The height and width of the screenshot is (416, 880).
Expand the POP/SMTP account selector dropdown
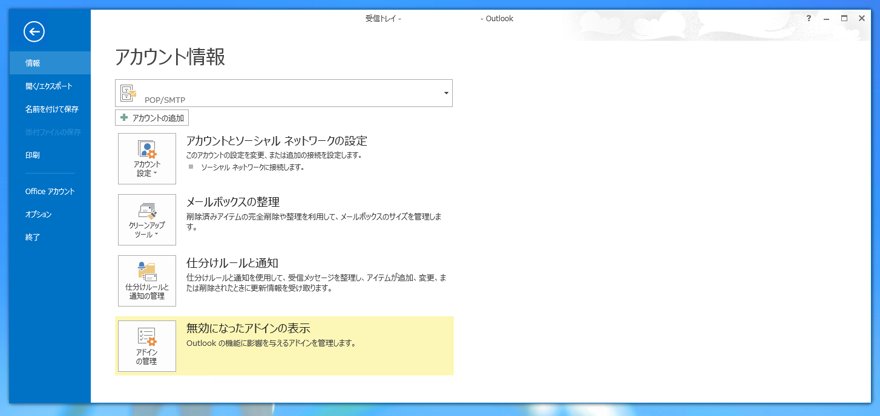pyautogui.click(x=446, y=93)
